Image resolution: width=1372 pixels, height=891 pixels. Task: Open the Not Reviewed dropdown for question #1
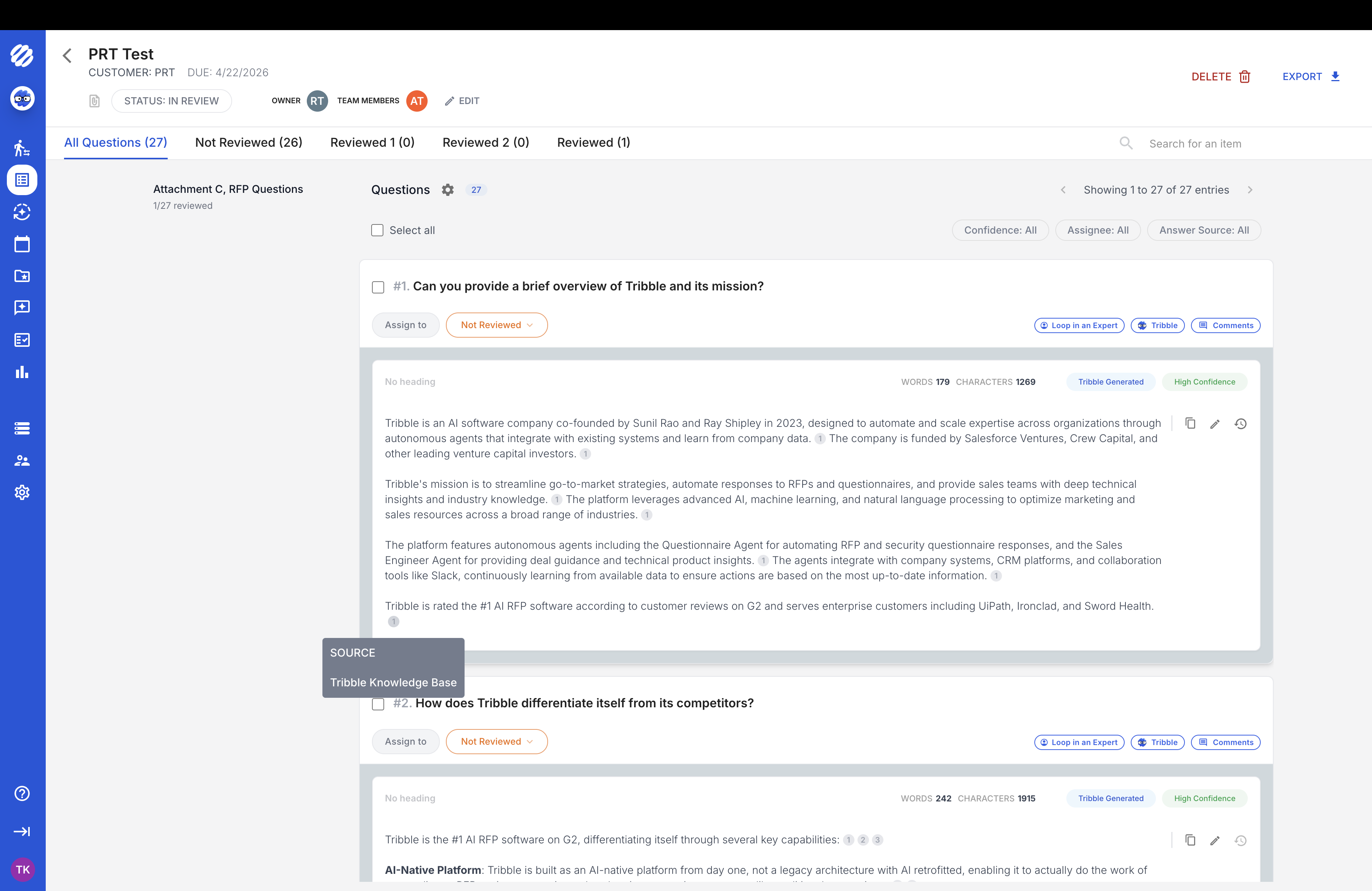click(x=496, y=325)
